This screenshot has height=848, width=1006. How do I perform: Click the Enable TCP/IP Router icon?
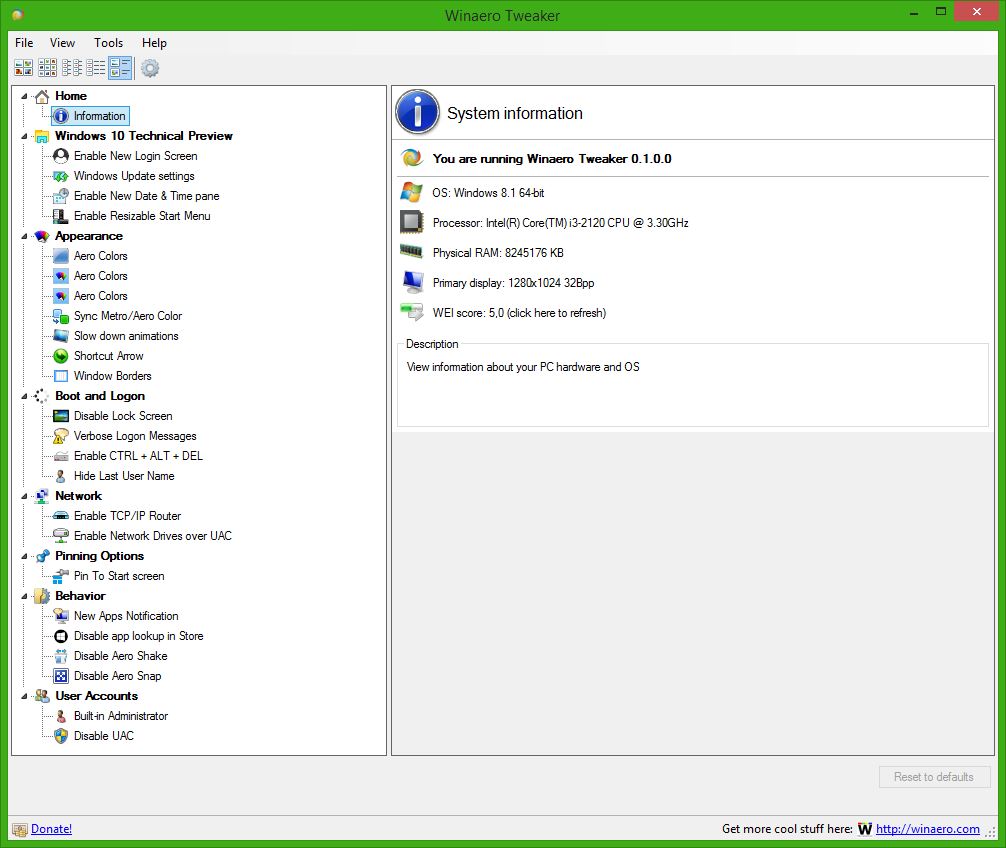click(x=60, y=516)
